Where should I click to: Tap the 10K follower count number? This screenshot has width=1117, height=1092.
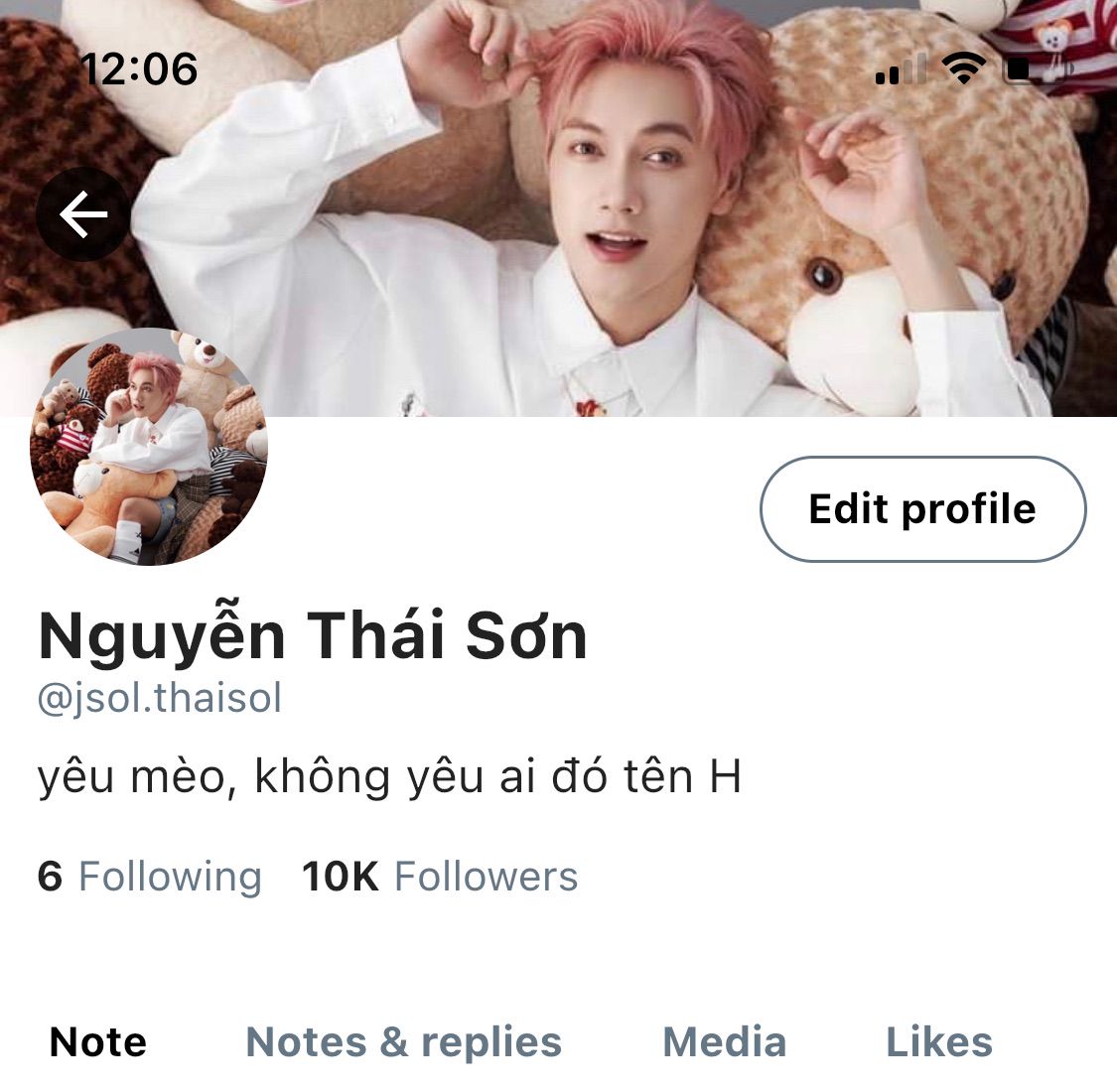click(x=340, y=877)
